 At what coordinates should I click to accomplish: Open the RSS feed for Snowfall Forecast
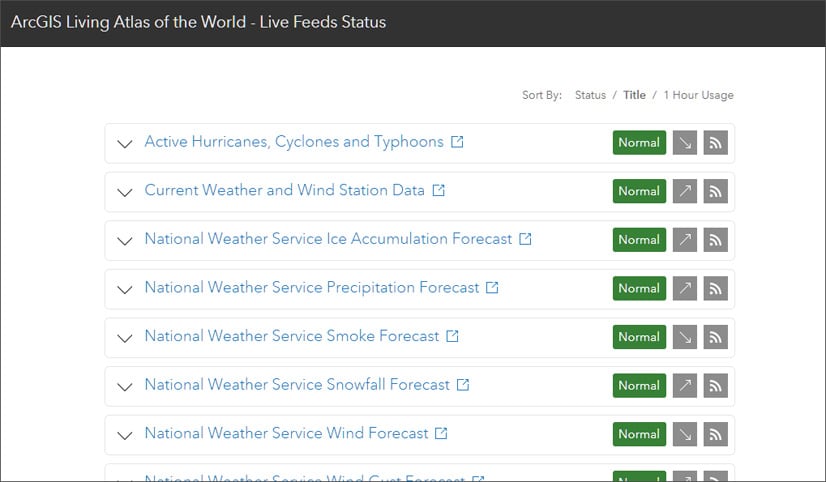click(715, 386)
